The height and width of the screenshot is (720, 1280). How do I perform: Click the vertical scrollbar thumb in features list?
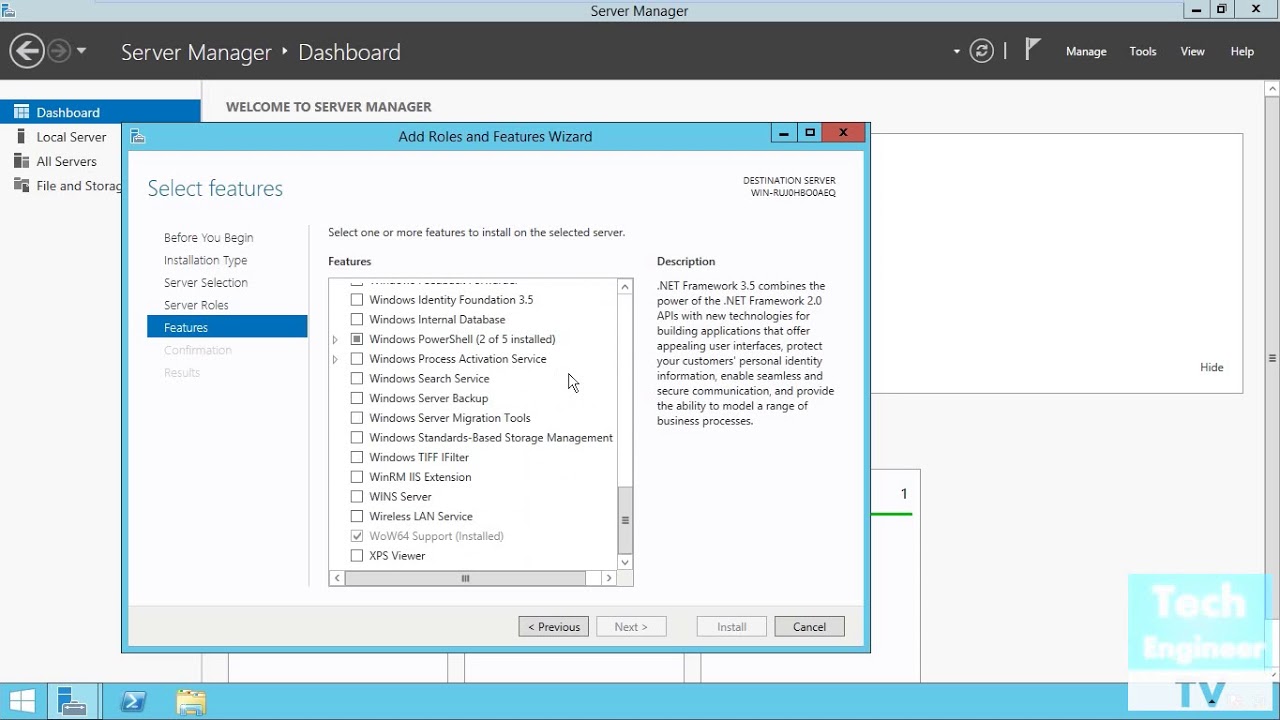tap(625, 520)
